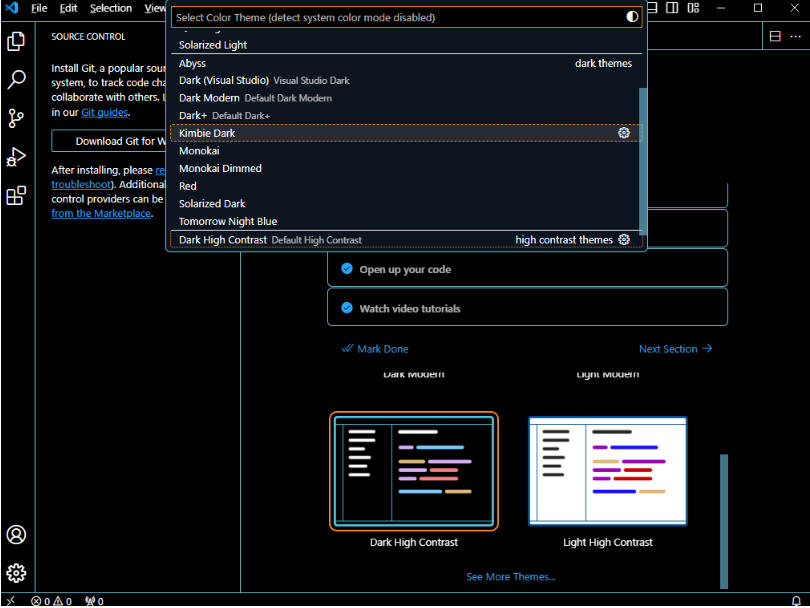Open the Explorer sidebar icon

[16, 40]
